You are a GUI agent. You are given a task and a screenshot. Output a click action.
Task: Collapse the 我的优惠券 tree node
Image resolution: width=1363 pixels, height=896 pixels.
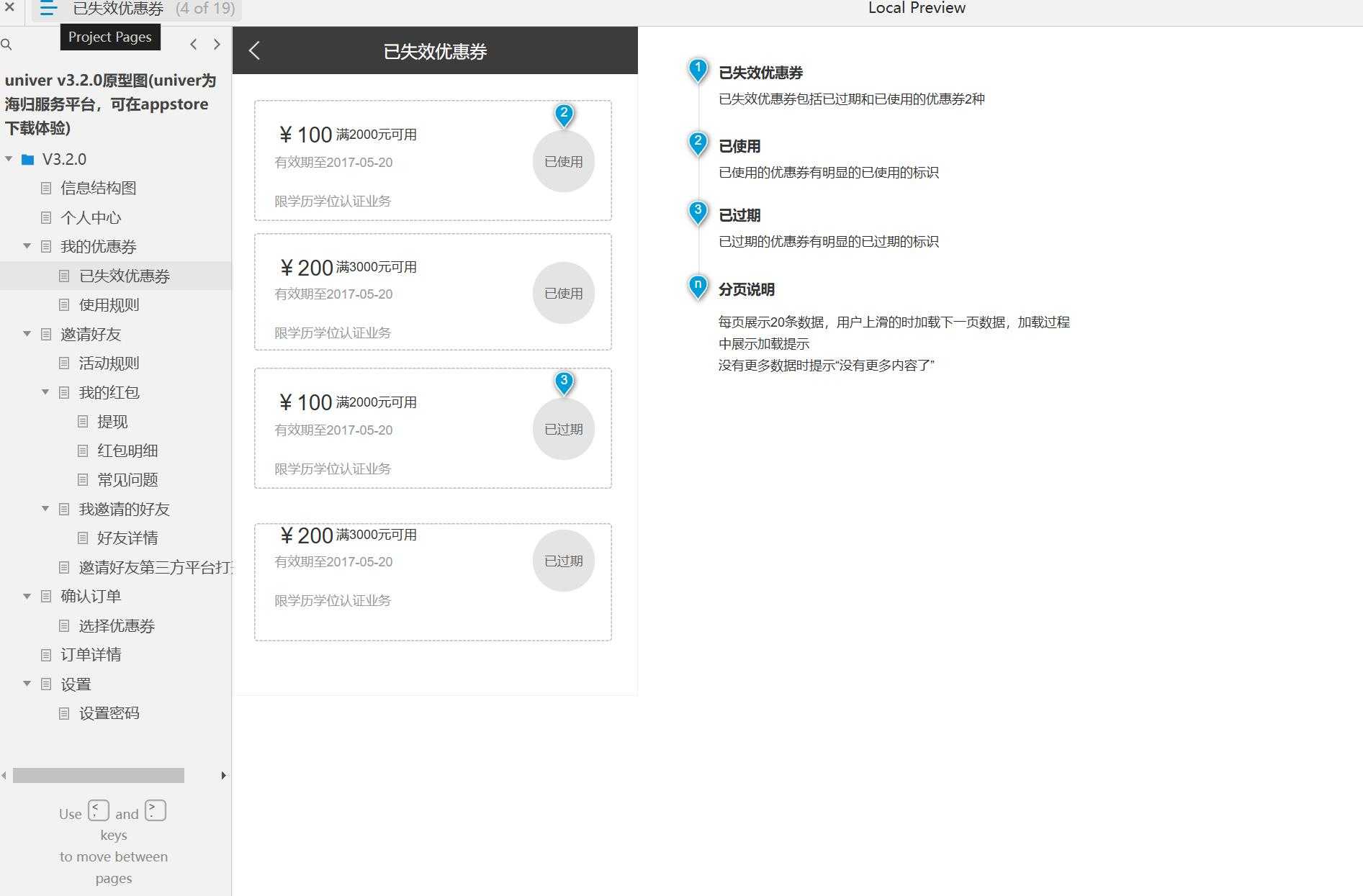pos(27,246)
